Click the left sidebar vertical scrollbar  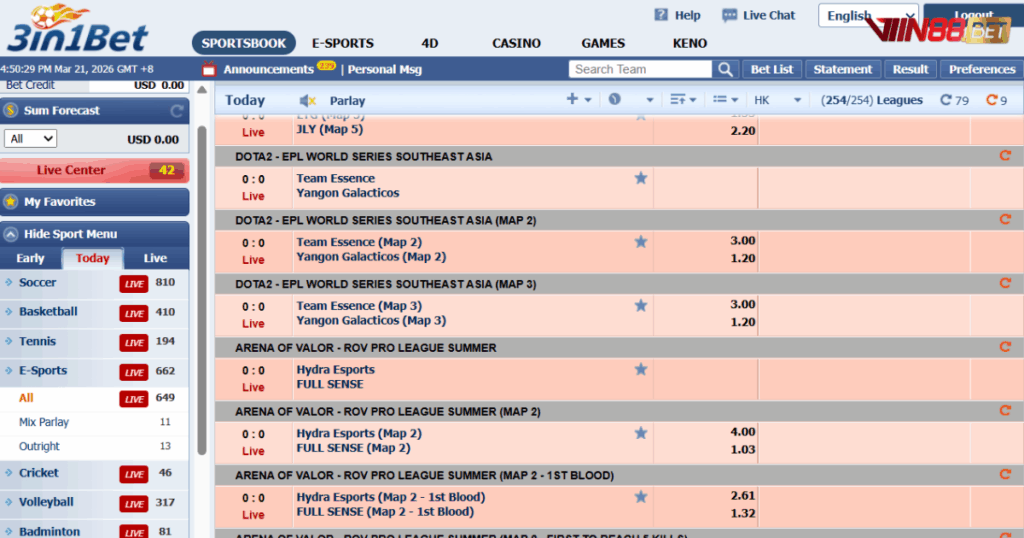click(x=202, y=291)
